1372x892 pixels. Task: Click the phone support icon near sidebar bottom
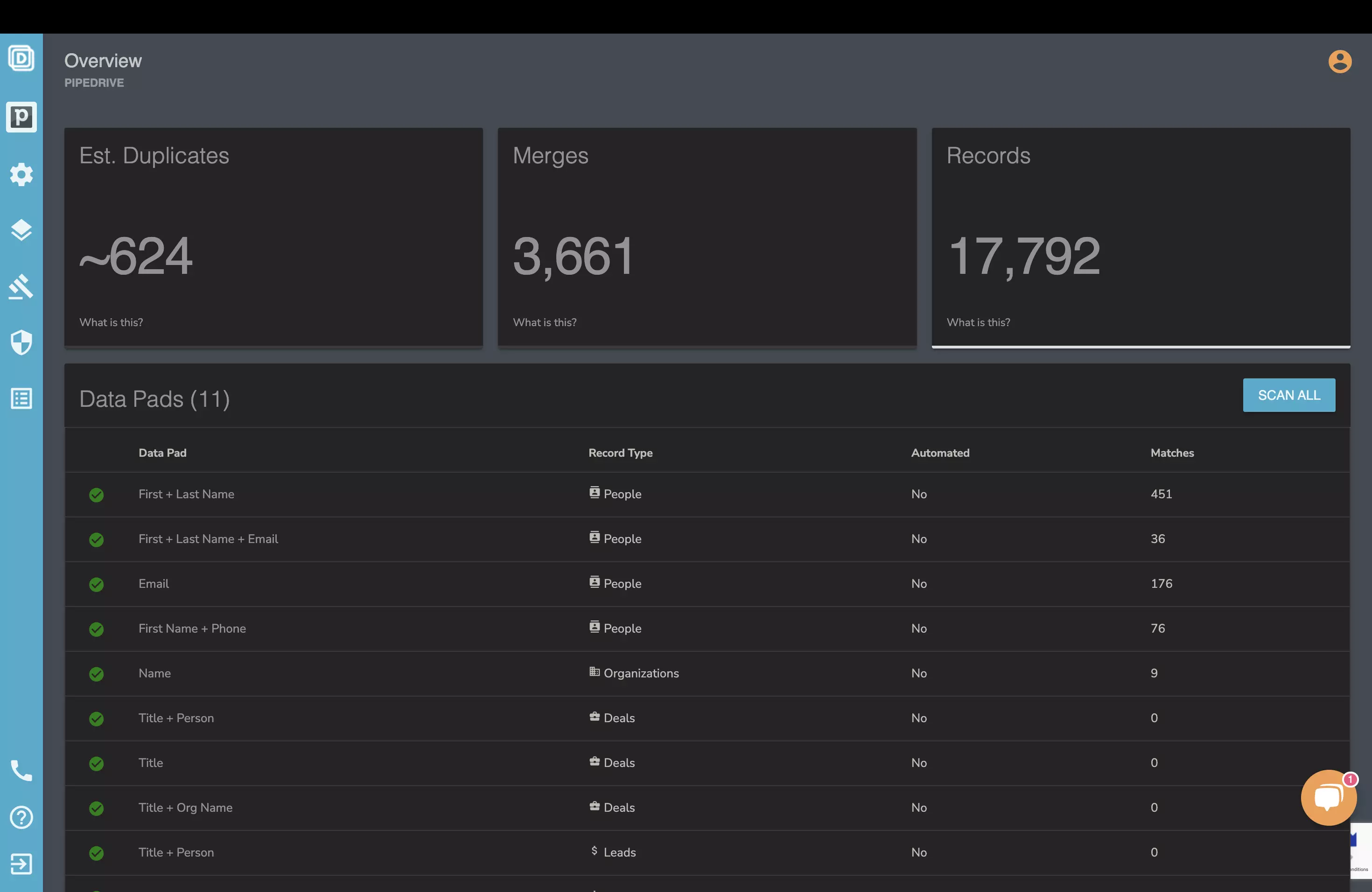21,770
